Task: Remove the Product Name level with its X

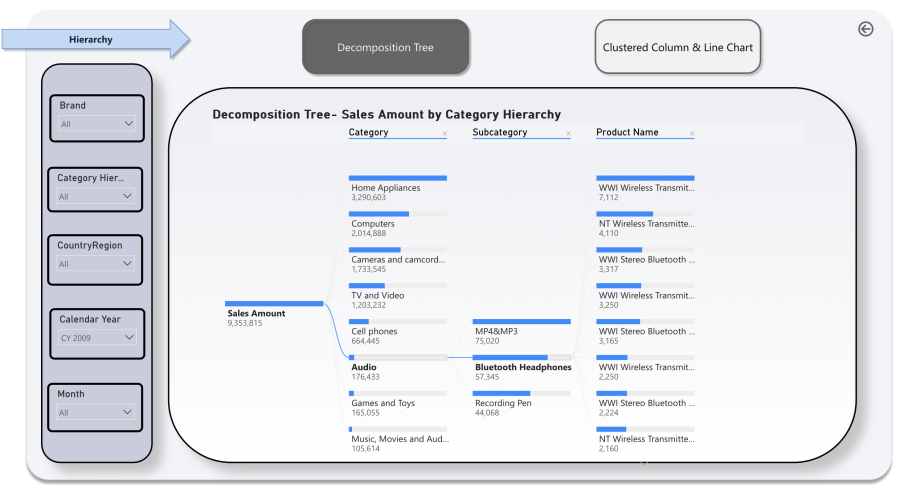Action: (x=691, y=133)
